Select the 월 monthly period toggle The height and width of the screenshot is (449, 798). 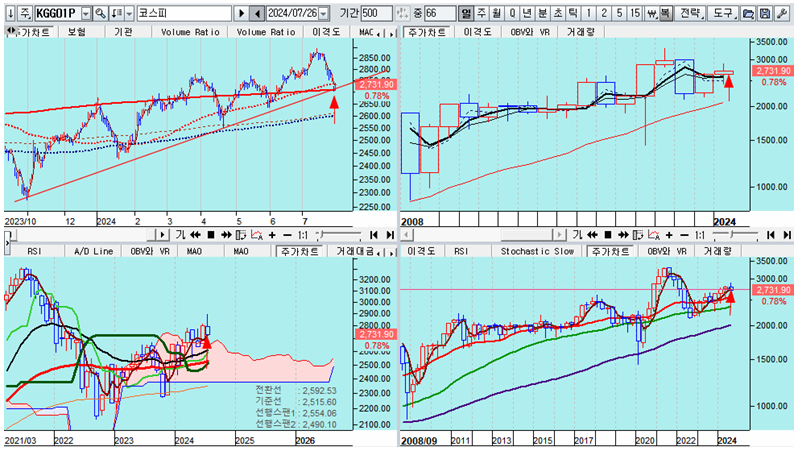(x=497, y=13)
